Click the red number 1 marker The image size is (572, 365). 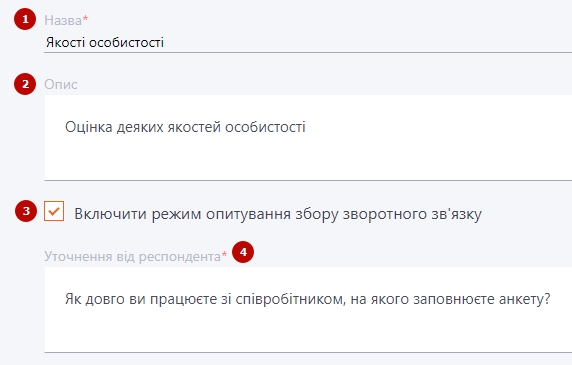click(25, 19)
